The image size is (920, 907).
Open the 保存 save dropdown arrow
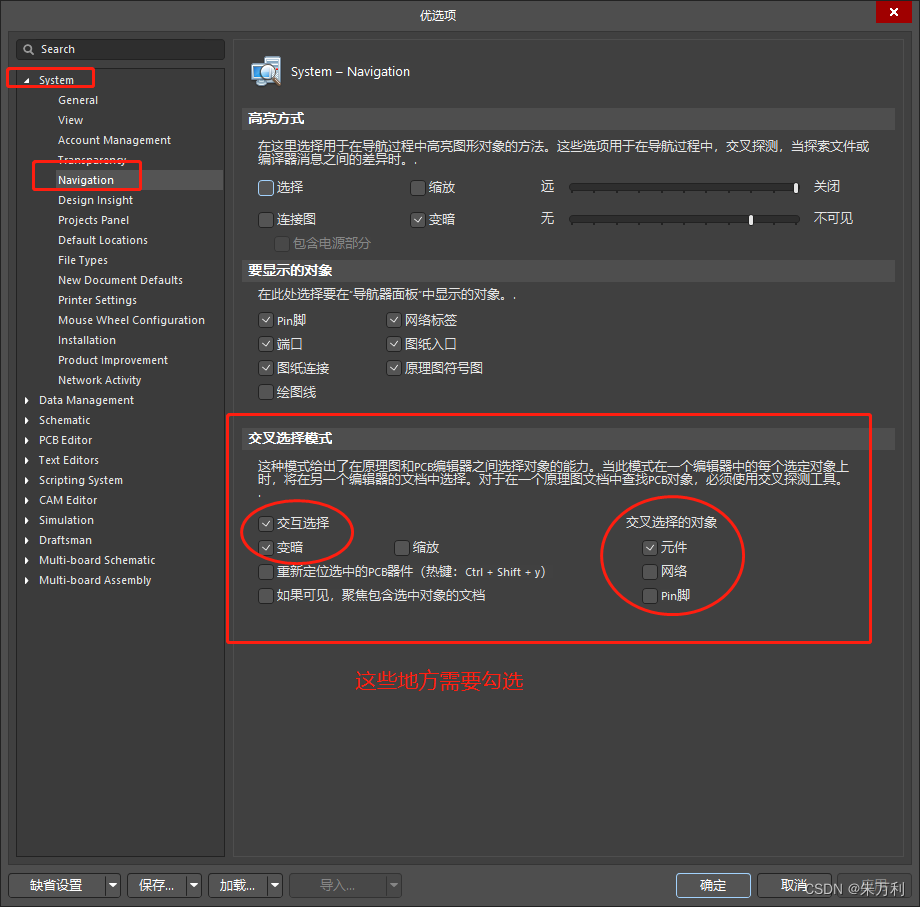193,885
